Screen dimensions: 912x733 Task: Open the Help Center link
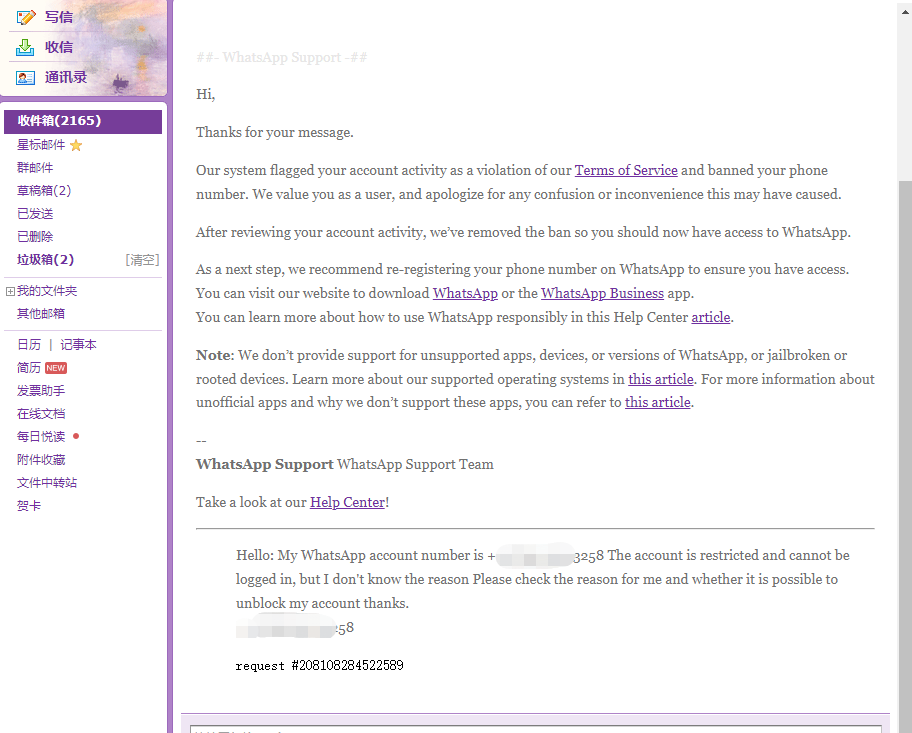(x=347, y=503)
